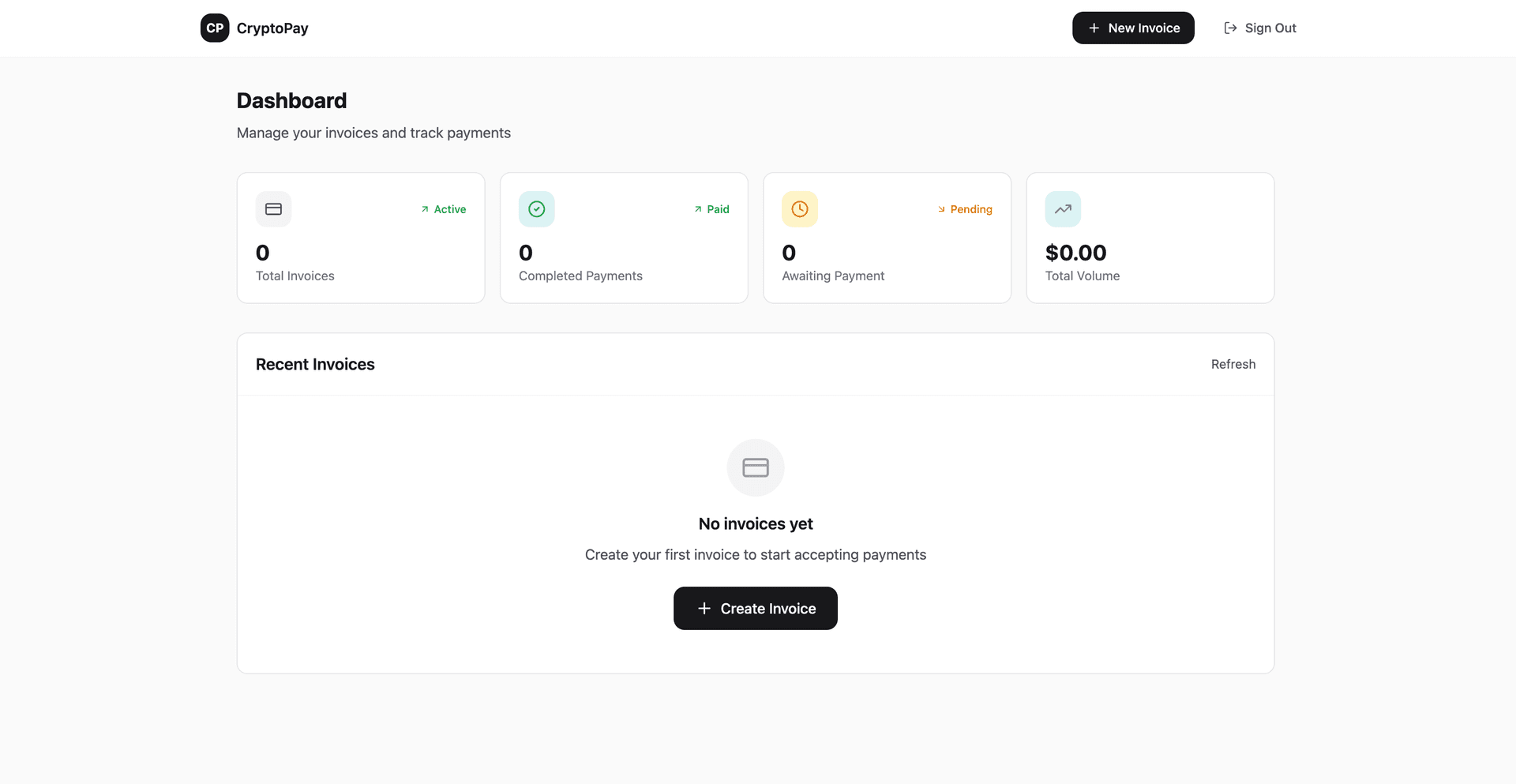Refresh the Recent Invoices list
This screenshot has width=1516, height=784.
point(1233,364)
